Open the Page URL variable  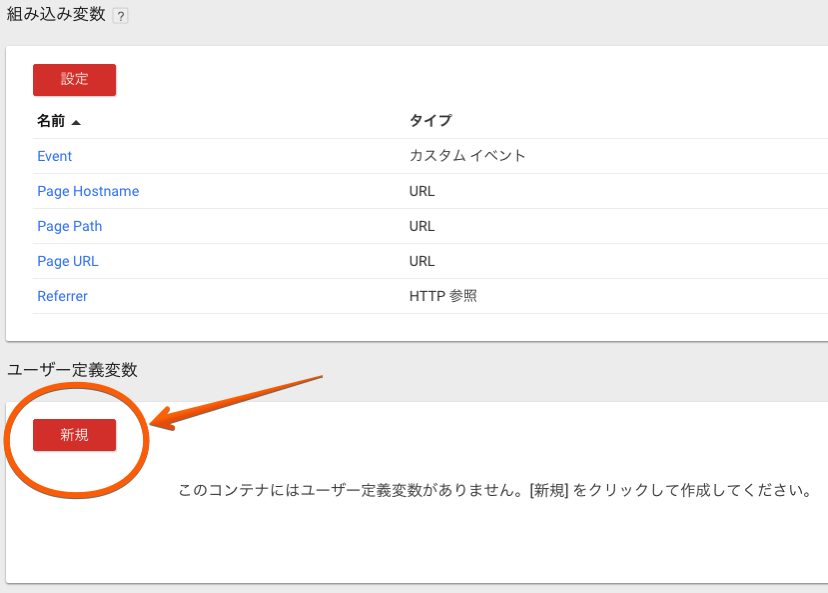(68, 261)
